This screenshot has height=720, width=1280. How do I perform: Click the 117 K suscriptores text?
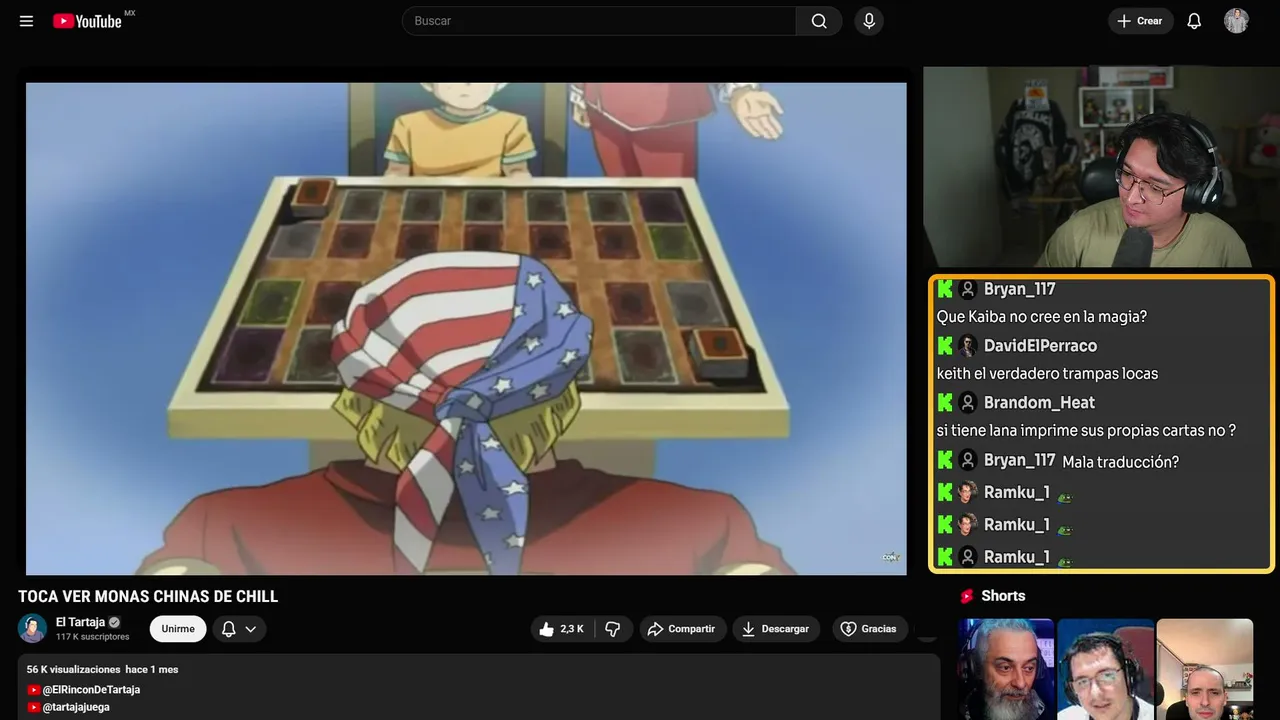93,637
